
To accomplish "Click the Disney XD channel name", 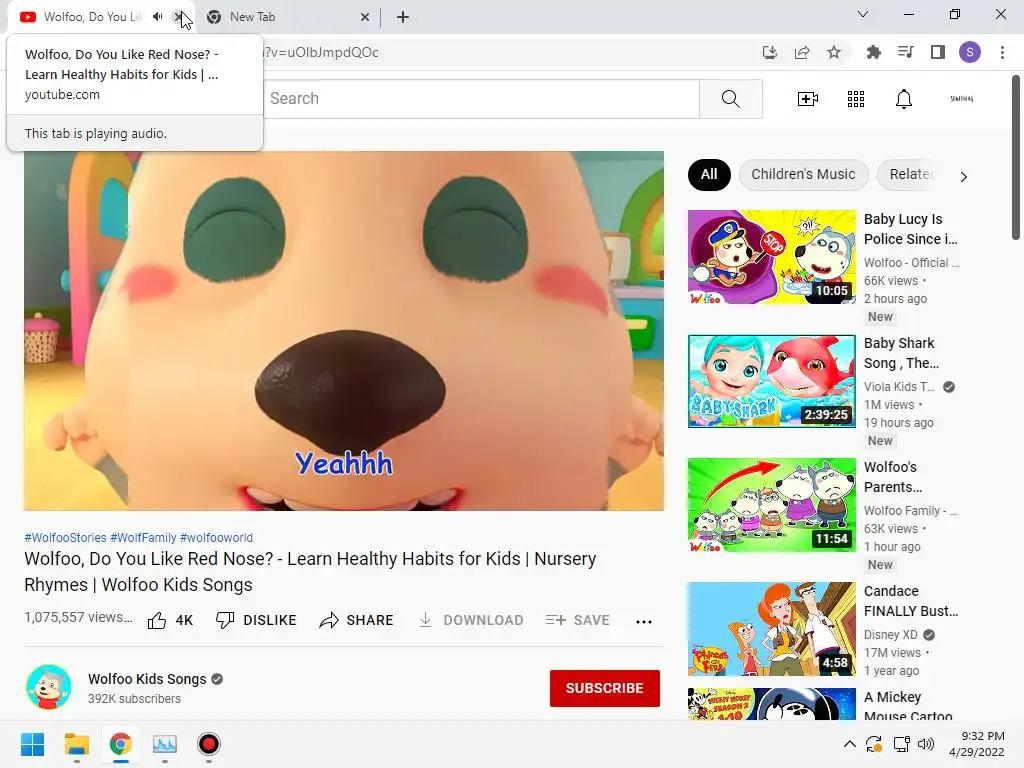I will 891,635.
